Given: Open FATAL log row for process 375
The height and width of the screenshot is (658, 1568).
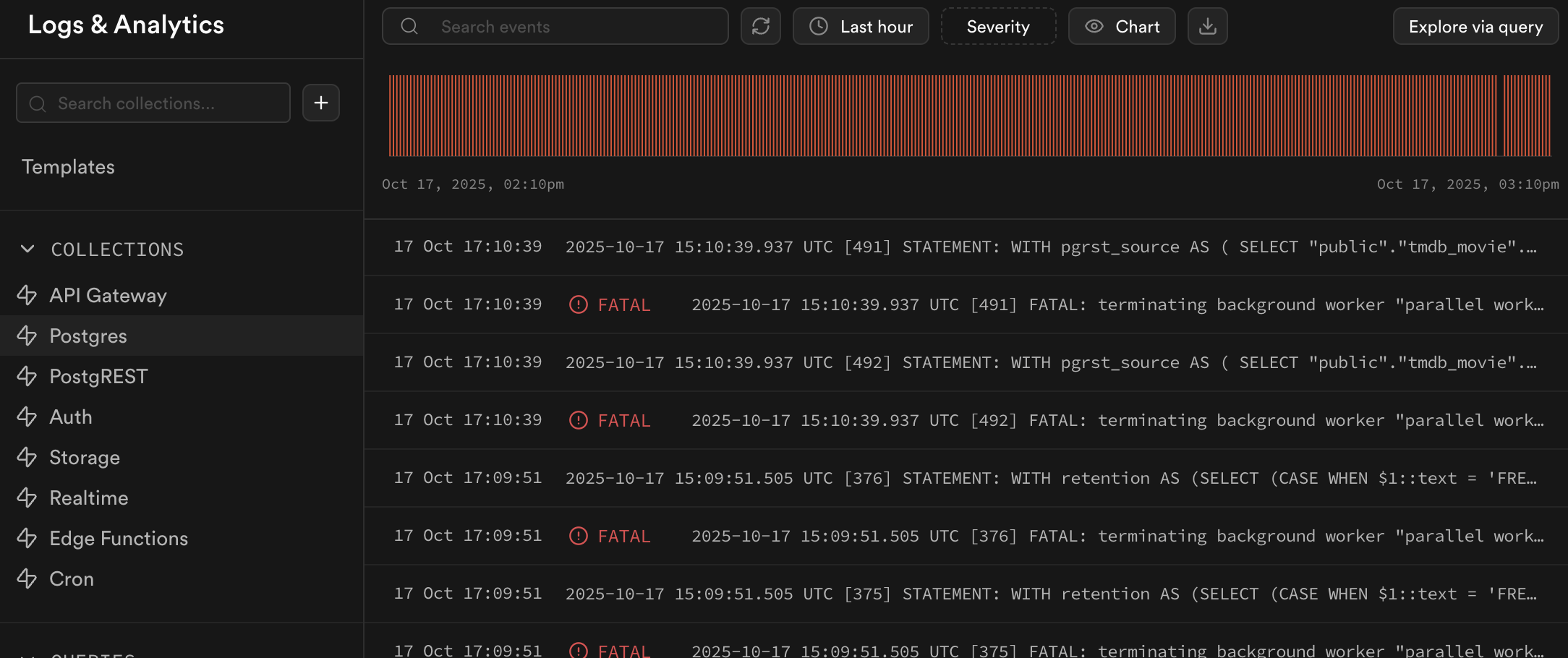Looking at the screenshot, I should point(966,641).
